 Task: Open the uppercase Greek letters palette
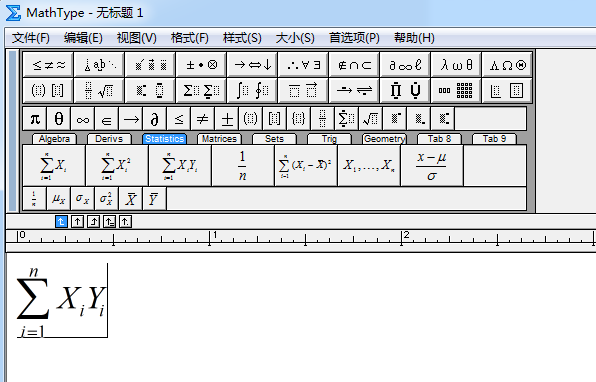coord(507,65)
